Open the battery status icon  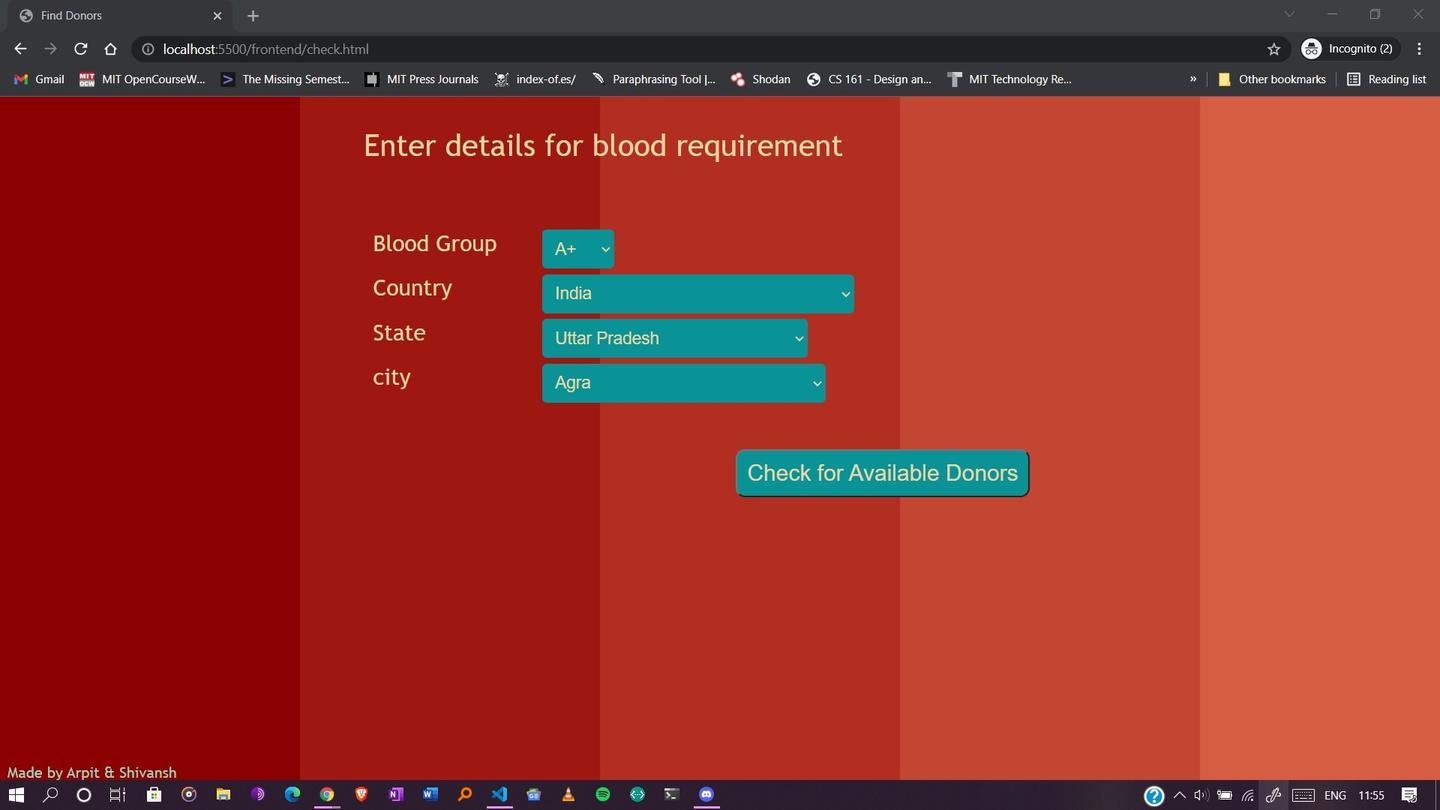pos(1224,796)
